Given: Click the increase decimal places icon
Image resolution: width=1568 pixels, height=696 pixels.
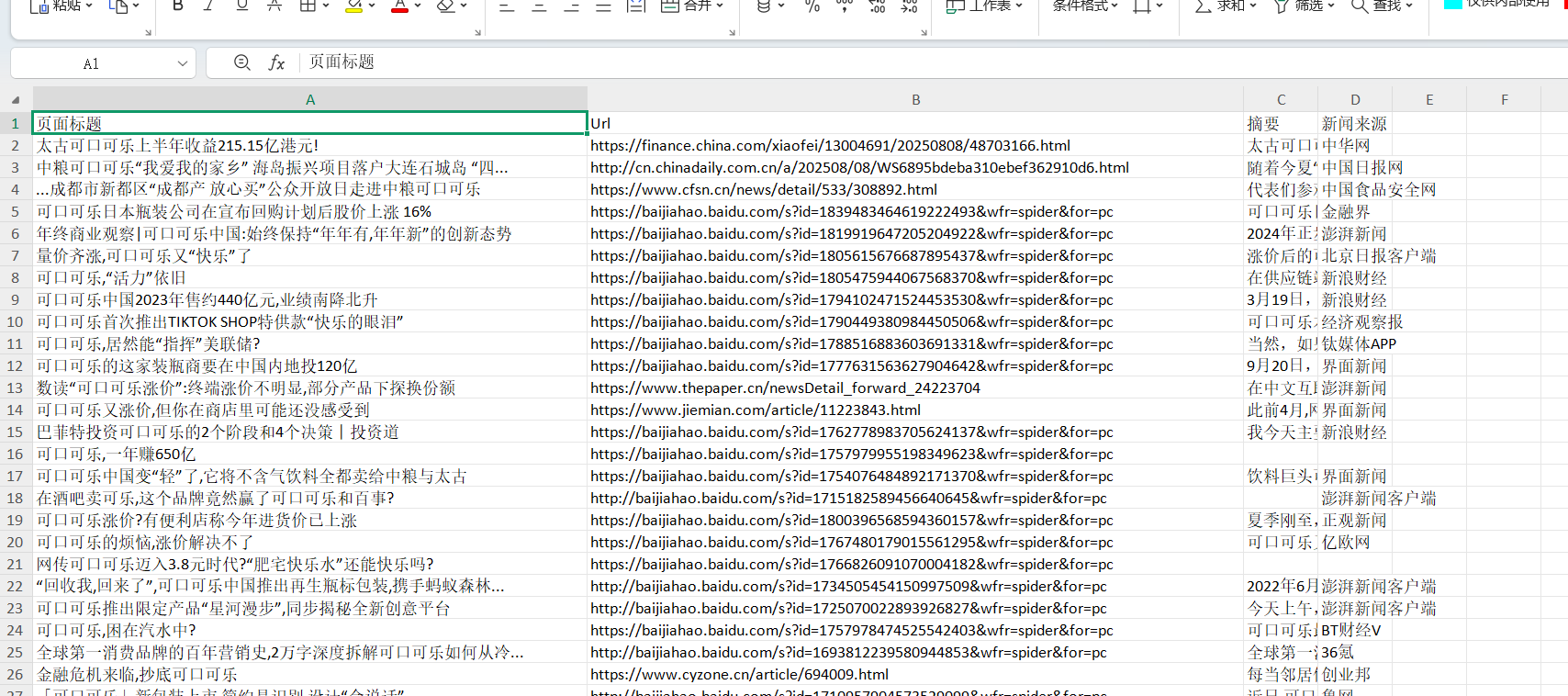Looking at the screenshot, I should click(x=878, y=6).
